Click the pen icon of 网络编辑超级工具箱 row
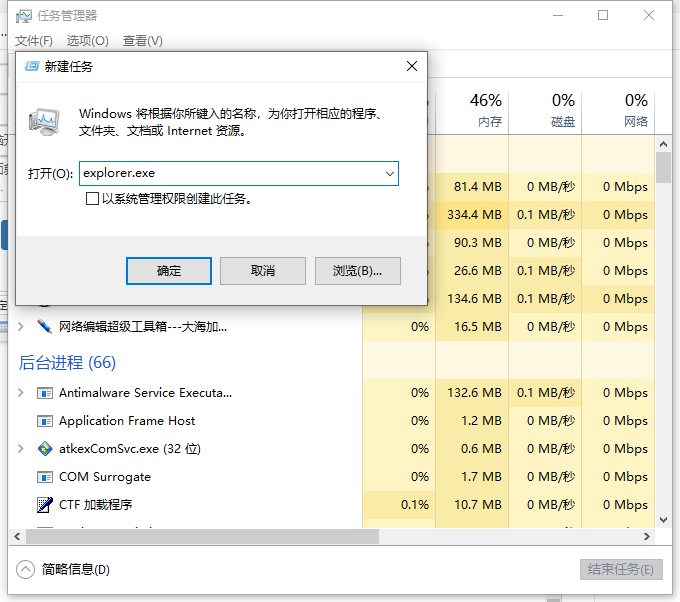Image resolution: width=680 pixels, height=602 pixels. pos(45,327)
